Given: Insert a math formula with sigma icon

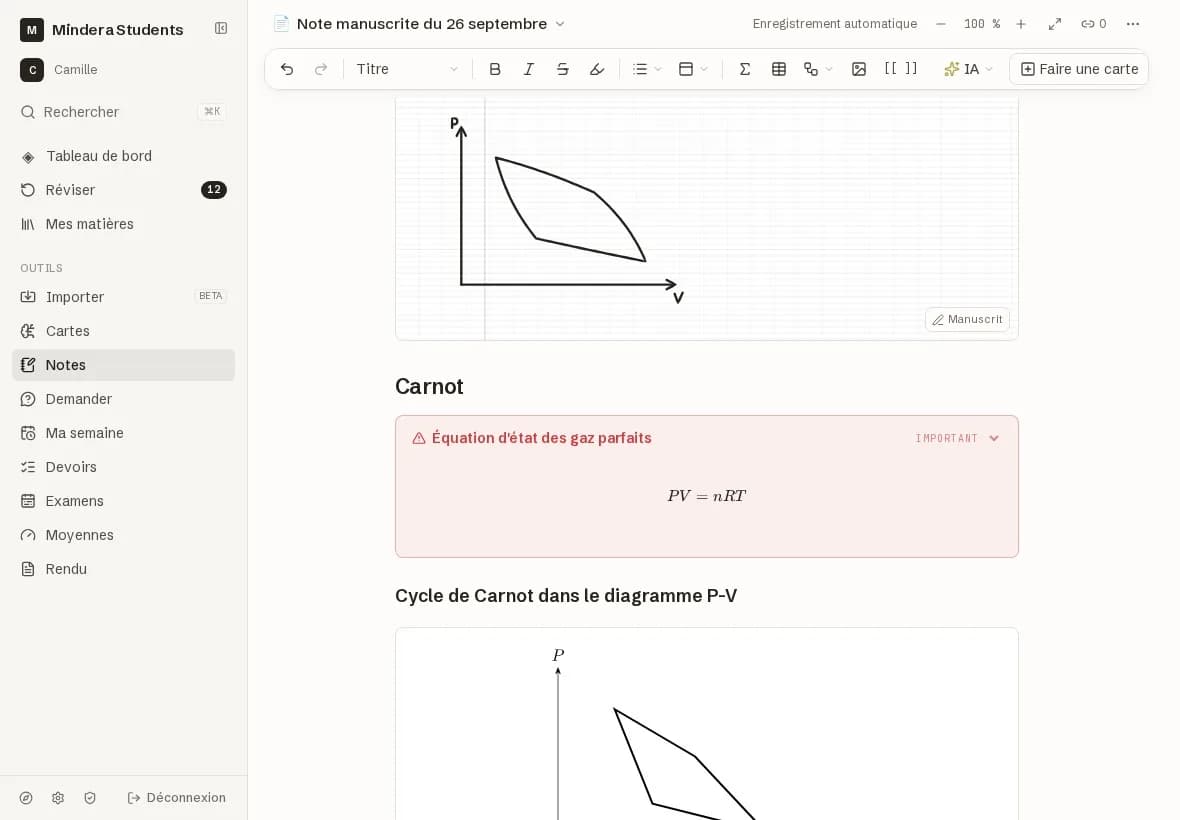Looking at the screenshot, I should (744, 69).
